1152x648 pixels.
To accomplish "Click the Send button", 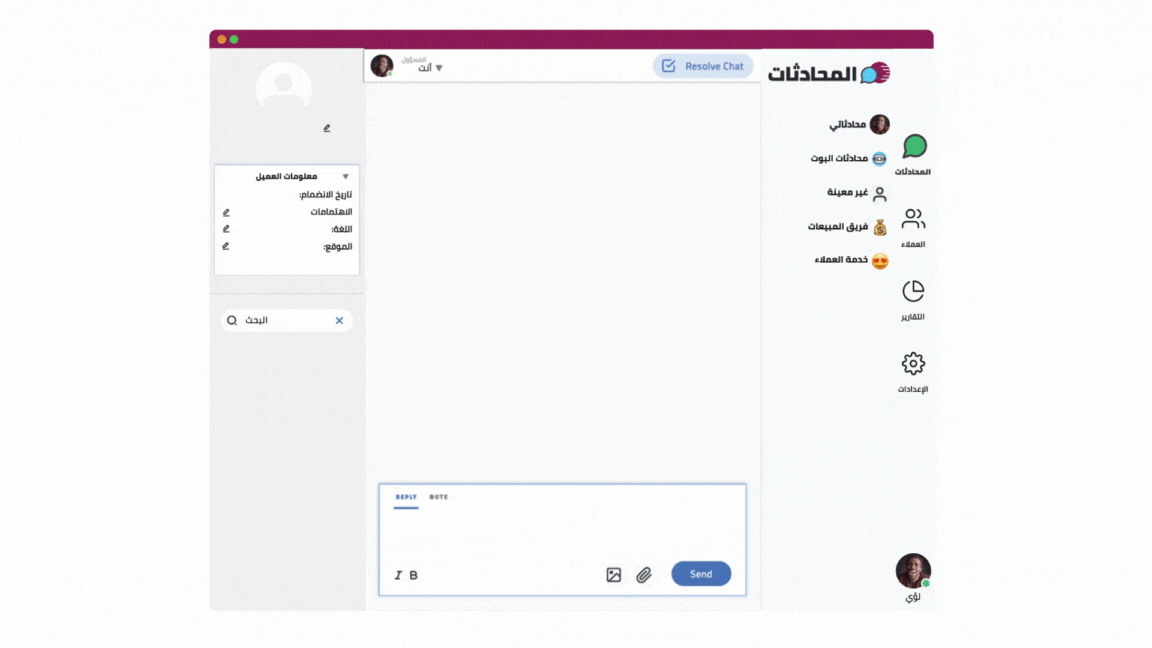I will [701, 574].
